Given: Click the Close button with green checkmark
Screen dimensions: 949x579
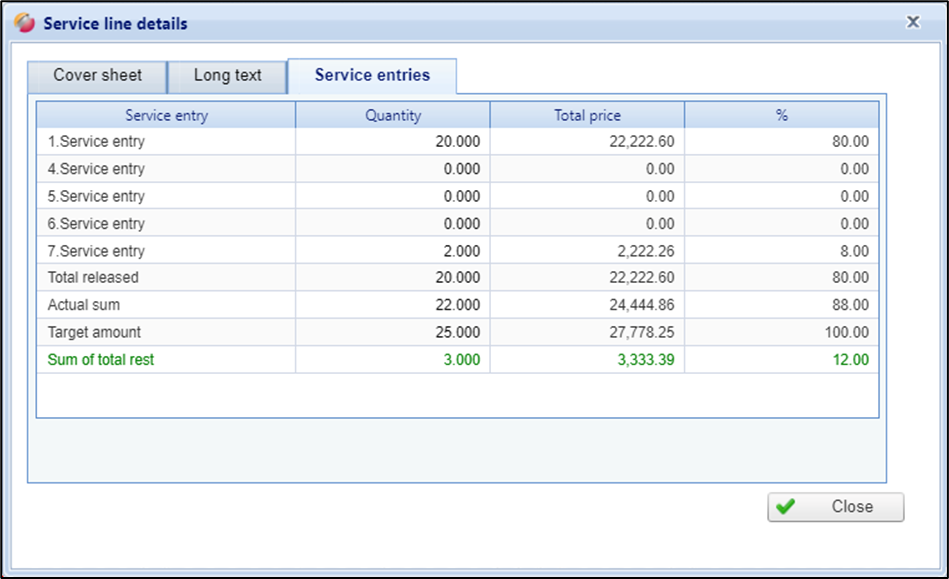Looking at the screenshot, I should (835, 507).
